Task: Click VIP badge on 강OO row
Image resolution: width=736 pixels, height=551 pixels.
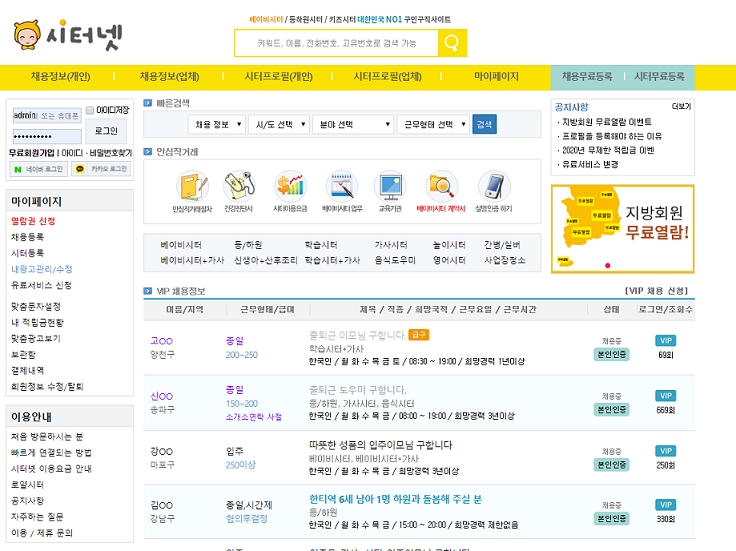Action: 666,451
